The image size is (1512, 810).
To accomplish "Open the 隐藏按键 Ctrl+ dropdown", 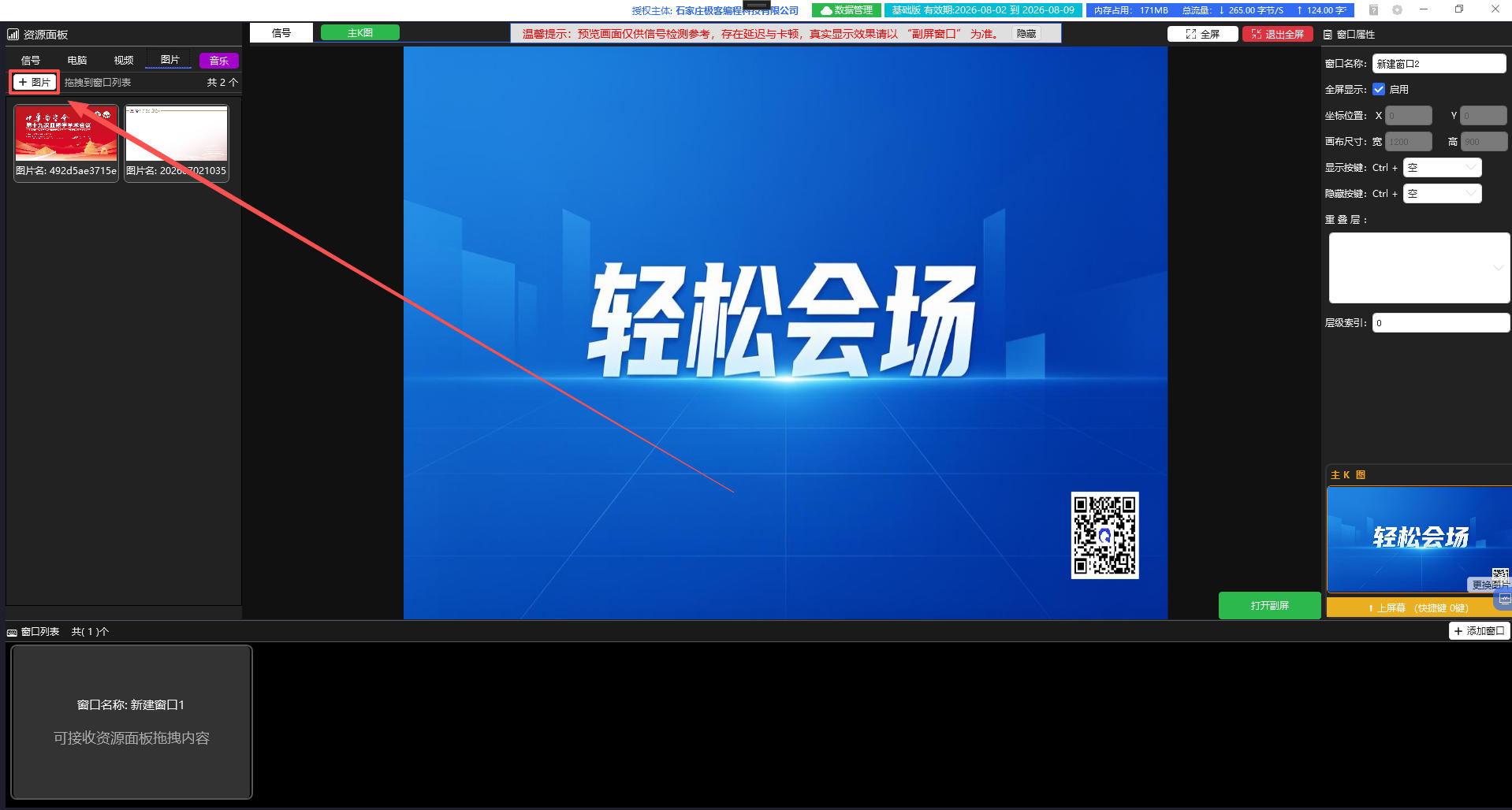I will click(x=1442, y=194).
